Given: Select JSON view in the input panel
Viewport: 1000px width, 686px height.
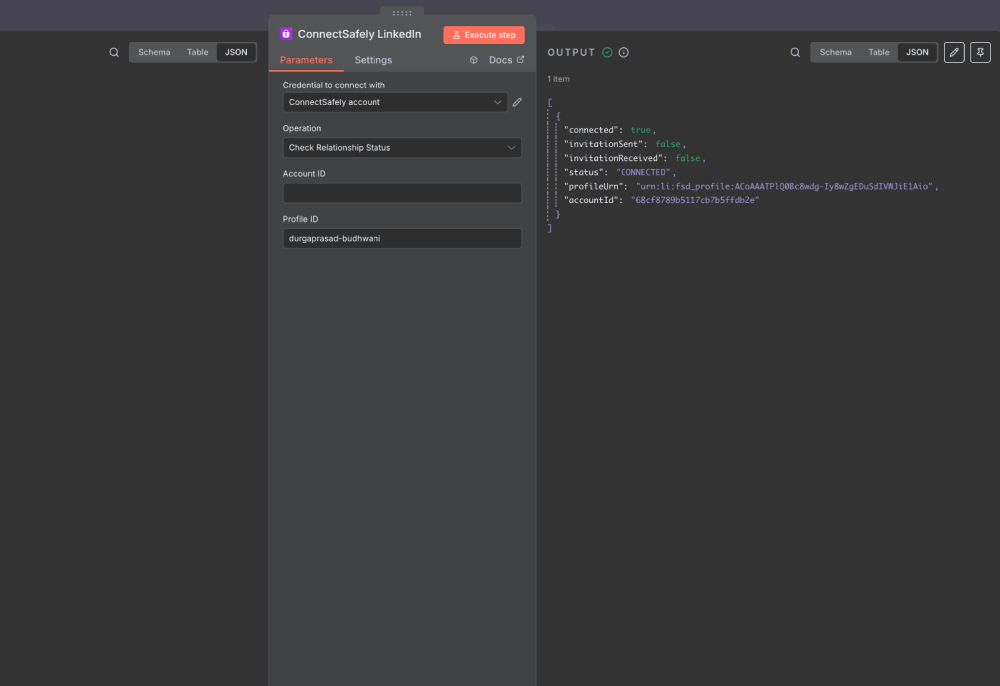Looking at the screenshot, I should point(236,52).
